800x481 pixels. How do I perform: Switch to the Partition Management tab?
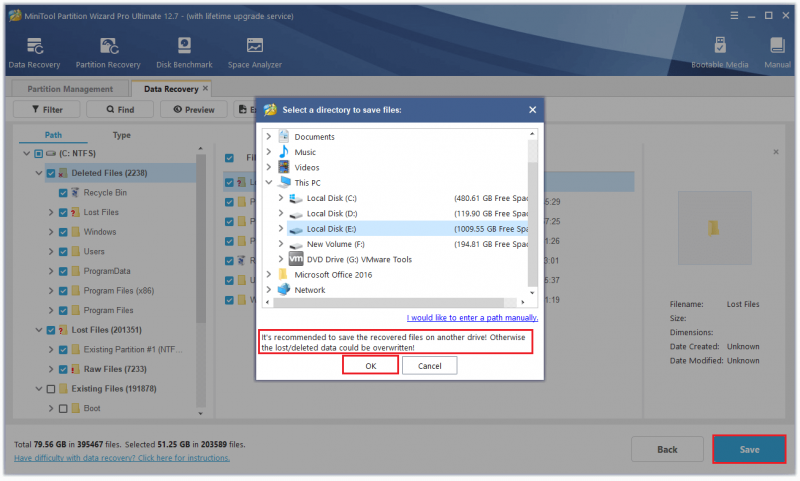click(70, 89)
